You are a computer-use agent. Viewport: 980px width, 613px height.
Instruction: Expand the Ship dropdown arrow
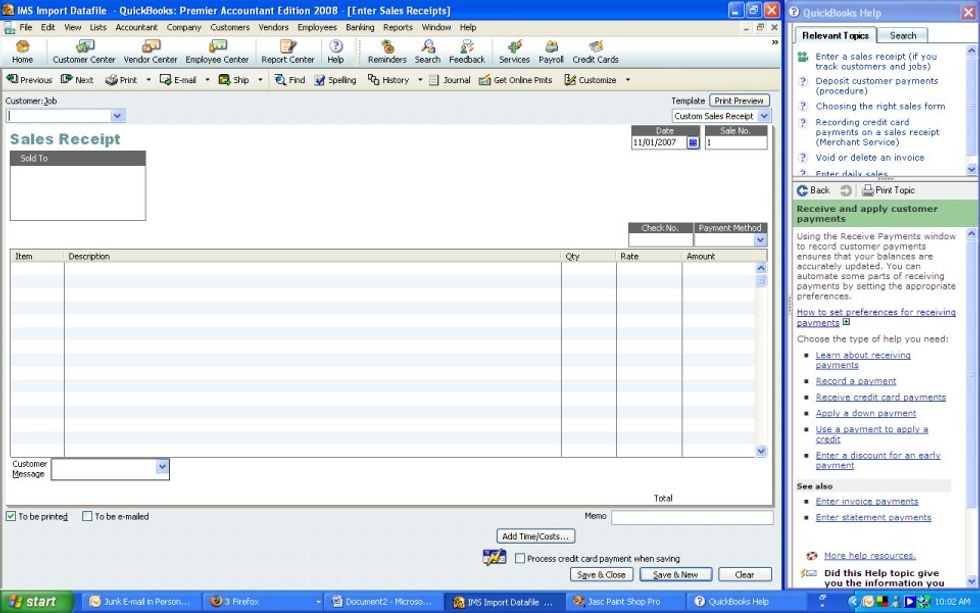click(260, 80)
